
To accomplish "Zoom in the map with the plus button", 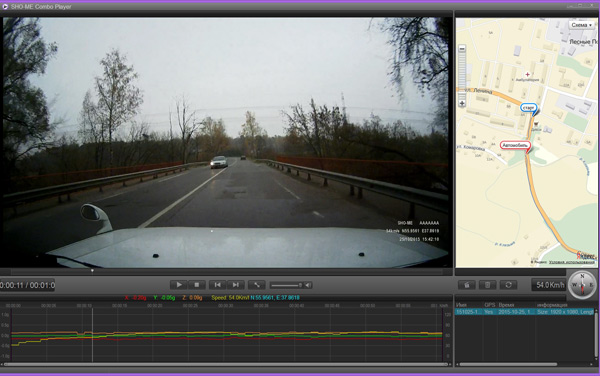I will pyautogui.click(x=462, y=103).
